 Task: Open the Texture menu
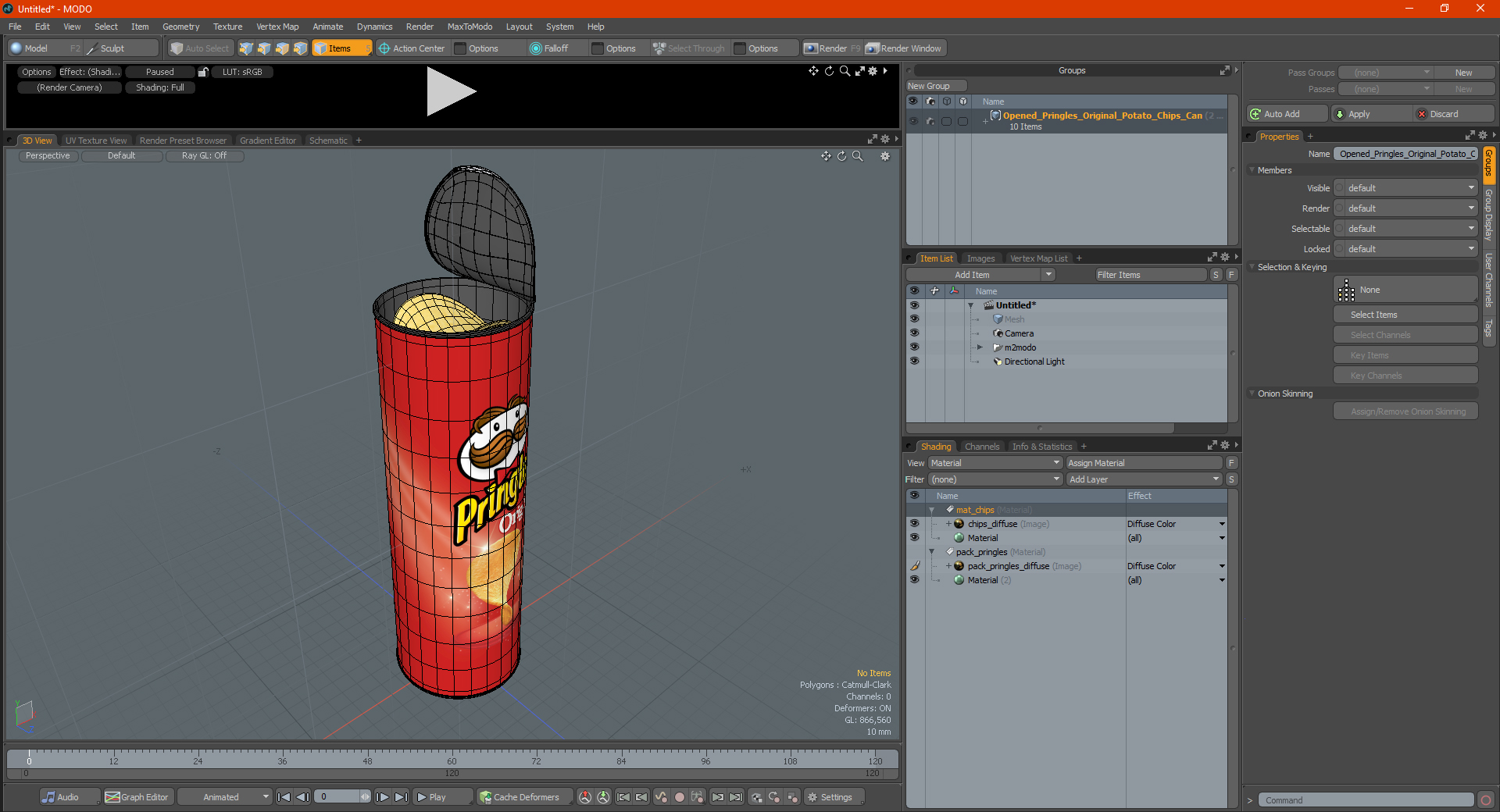coord(227,27)
